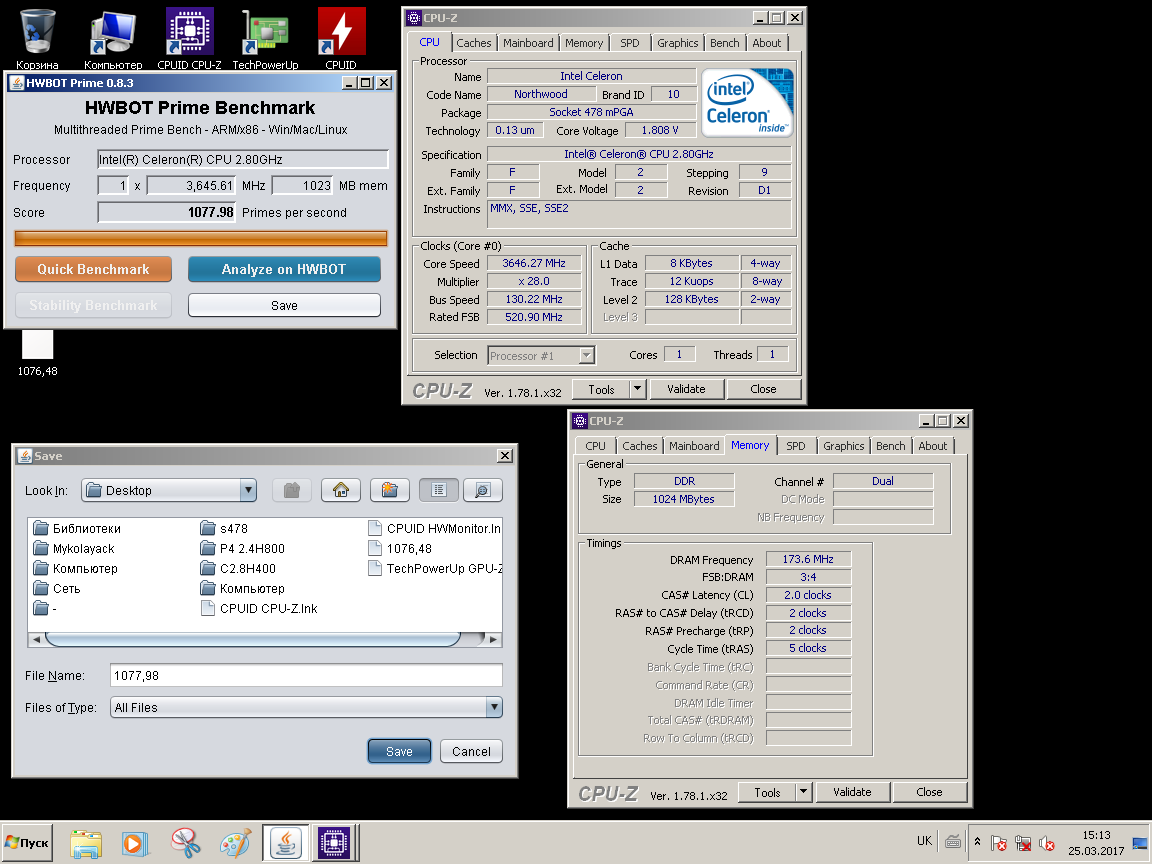Switch to Caches tab in upper CPU-Z
The image size is (1152, 864).
pyautogui.click(x=473, y=43)
